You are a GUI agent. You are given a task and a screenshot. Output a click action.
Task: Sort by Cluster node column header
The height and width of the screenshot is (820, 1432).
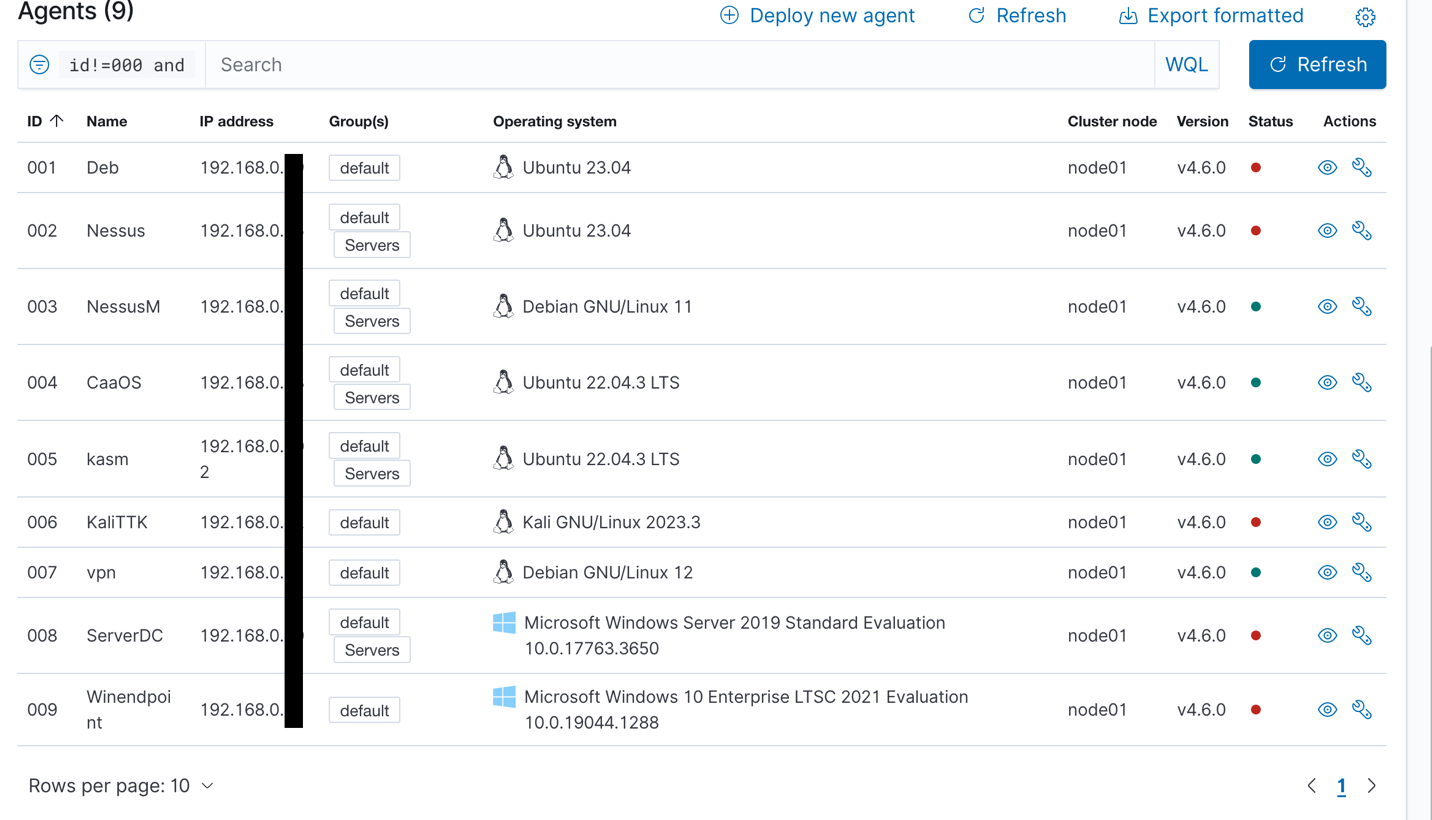tap(1112, 121)
